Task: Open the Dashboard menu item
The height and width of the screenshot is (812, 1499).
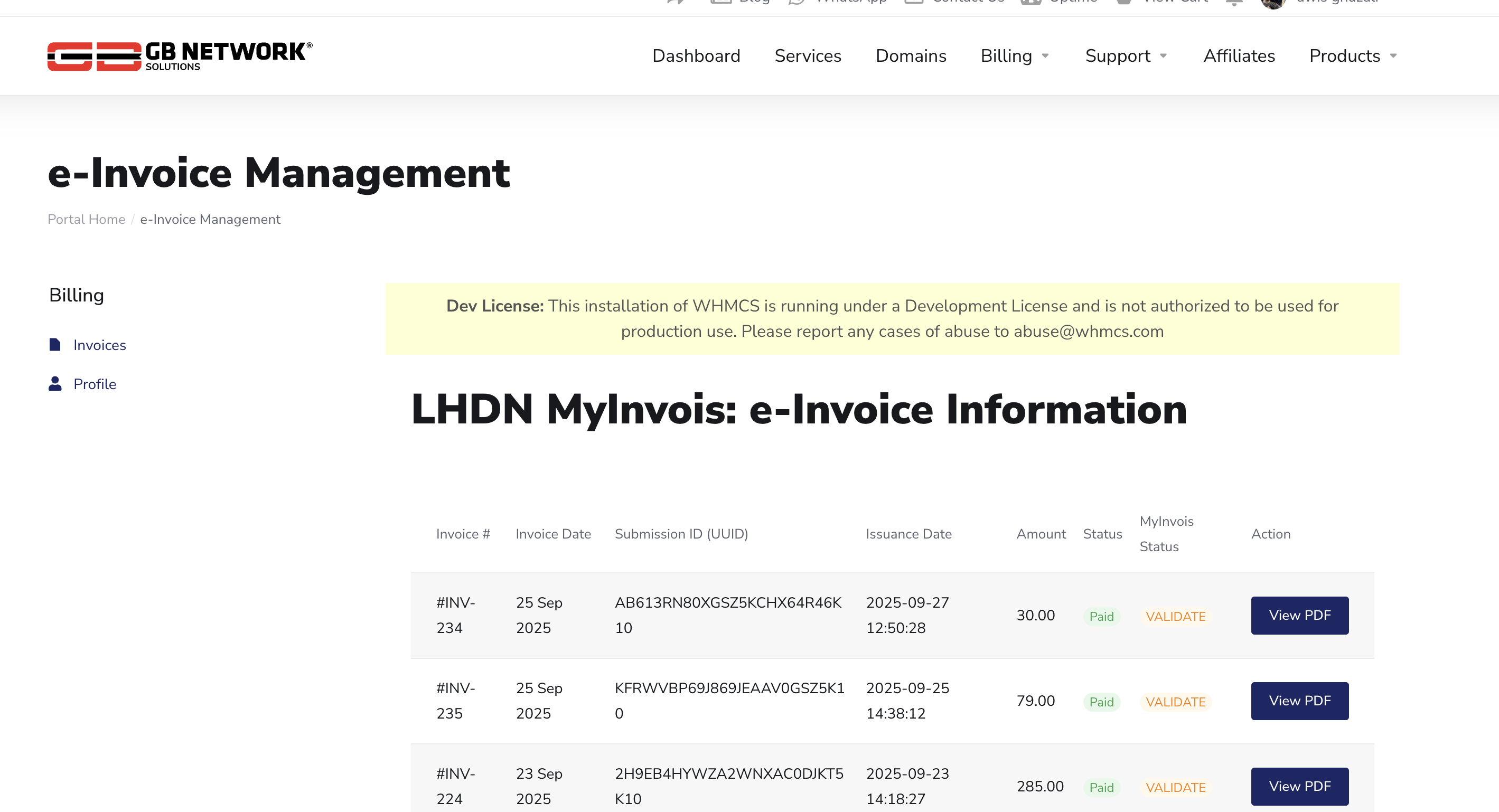Action: click(x=696, y=56)
